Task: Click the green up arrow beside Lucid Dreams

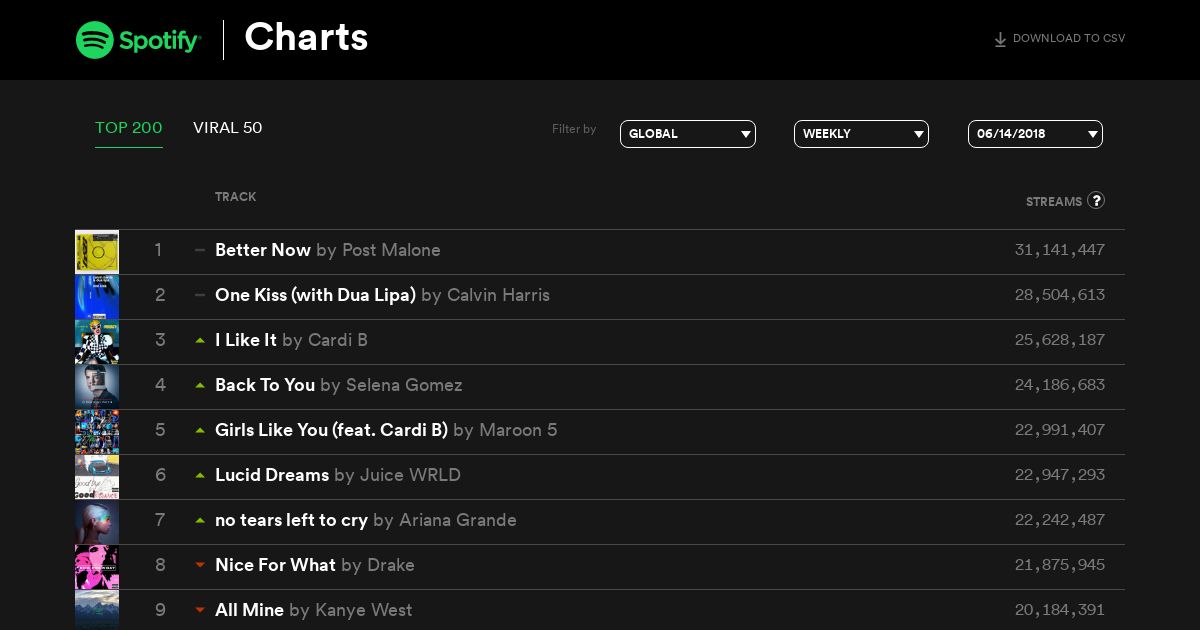Action: pos(200,475)
